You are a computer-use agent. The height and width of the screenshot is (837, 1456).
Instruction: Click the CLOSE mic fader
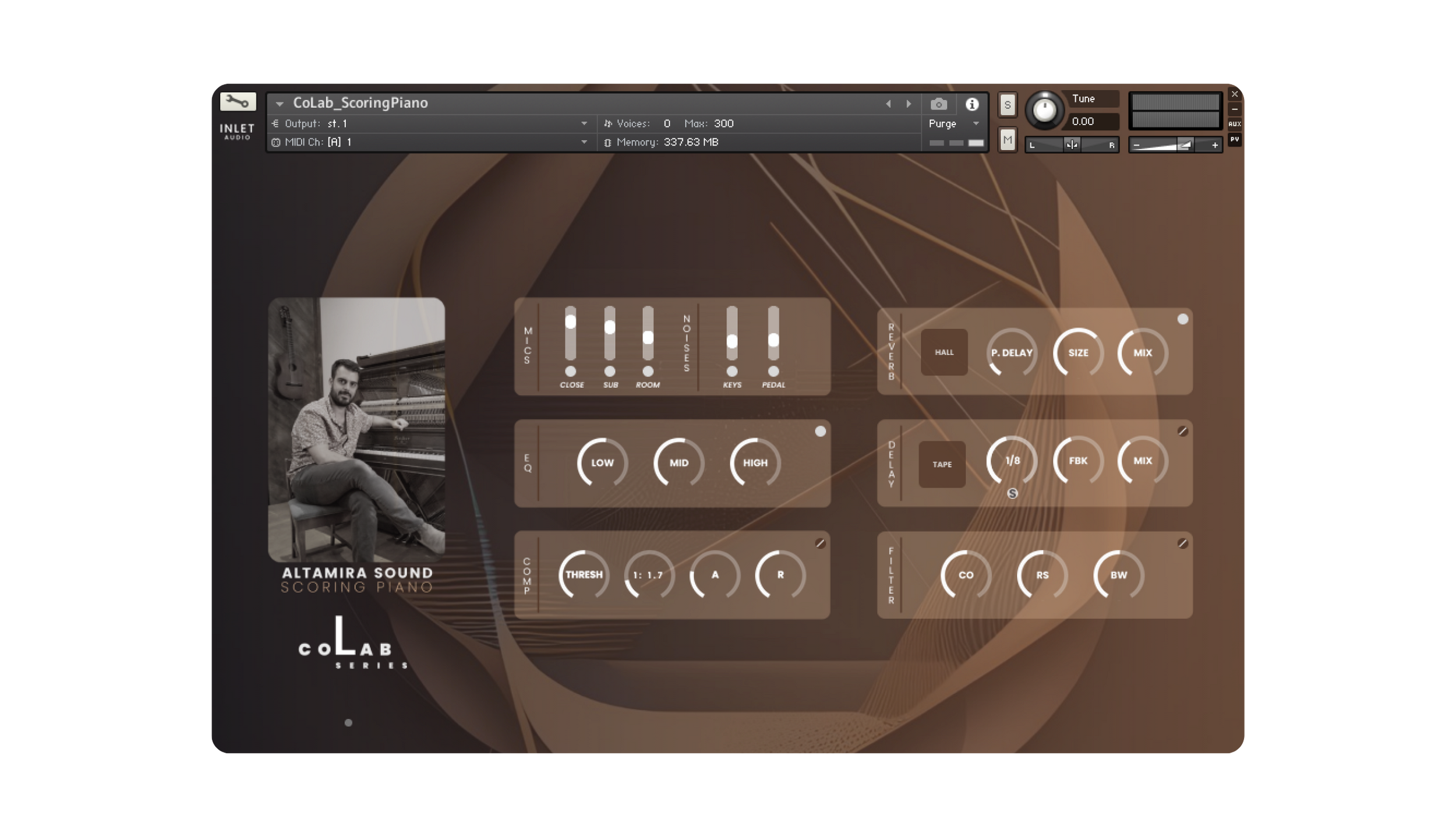[x=571, y=322]
